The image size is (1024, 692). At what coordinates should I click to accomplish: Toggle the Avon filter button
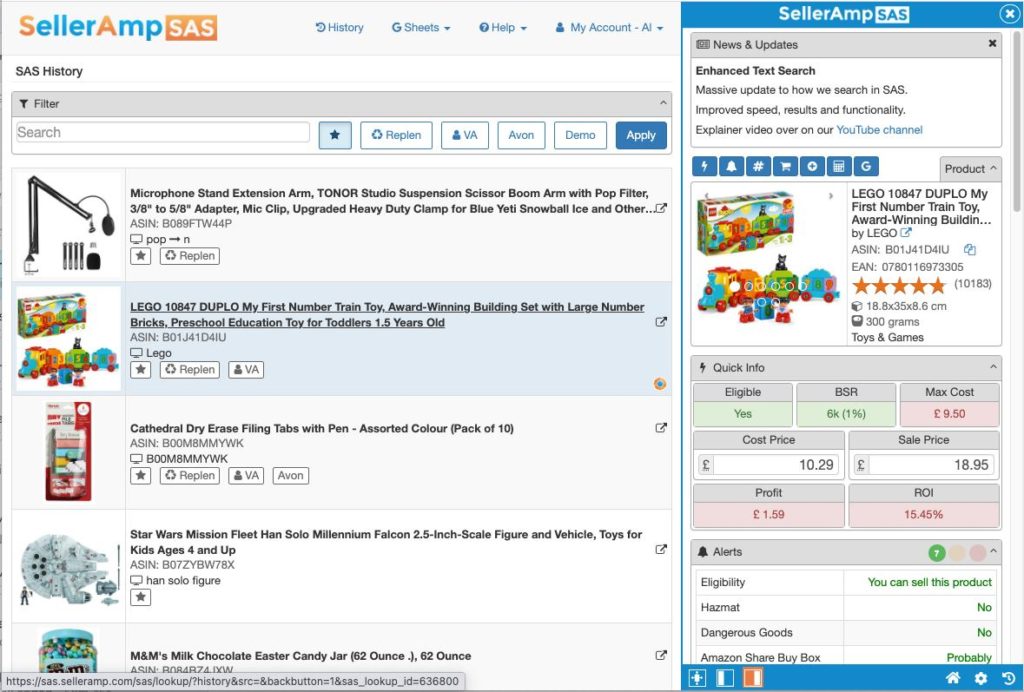pyautogui.click(x=521, y=135)
